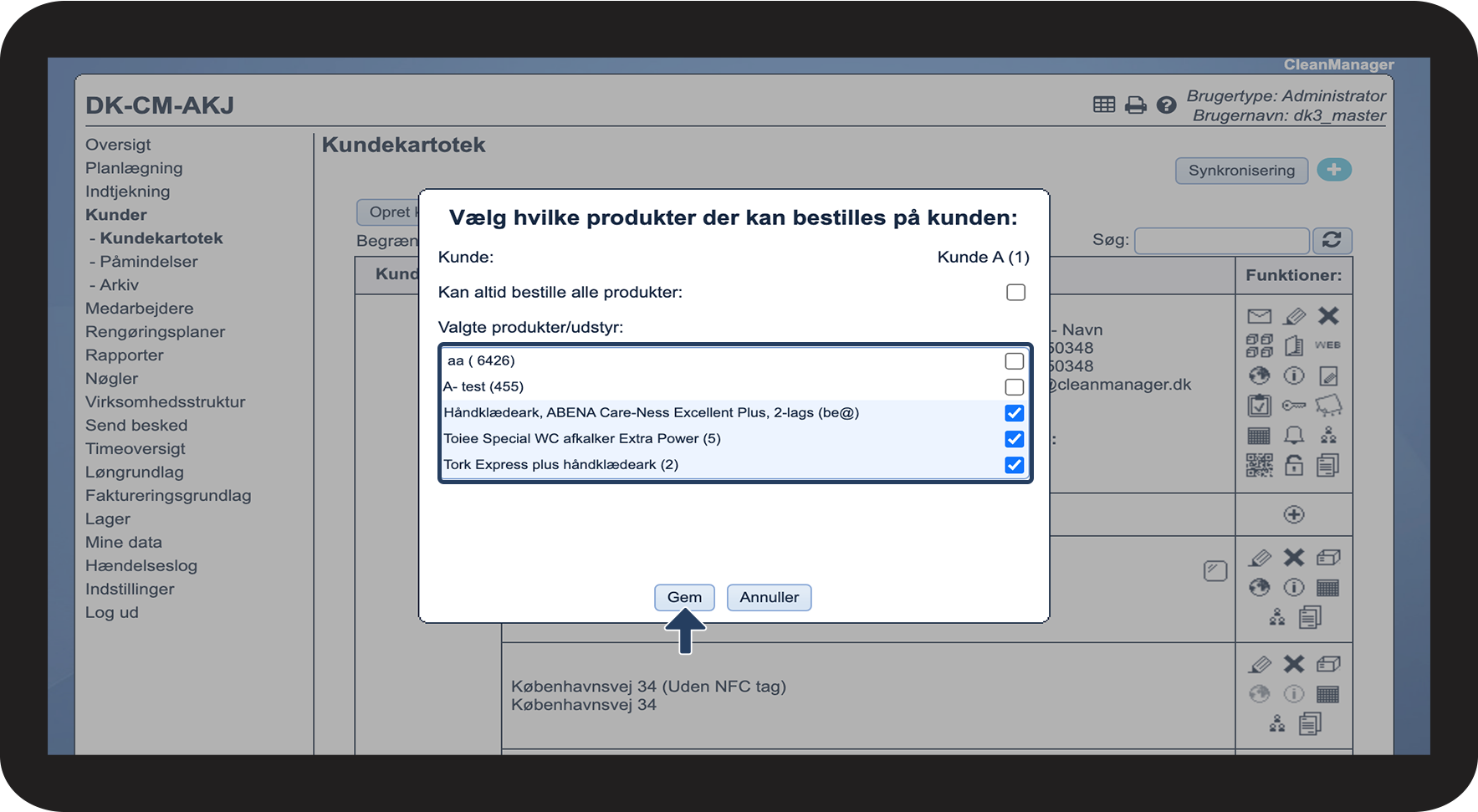1478x812 pixels.
Task: Open Oversigt in the sidebar menu
Action: click(x=118, y=145)
